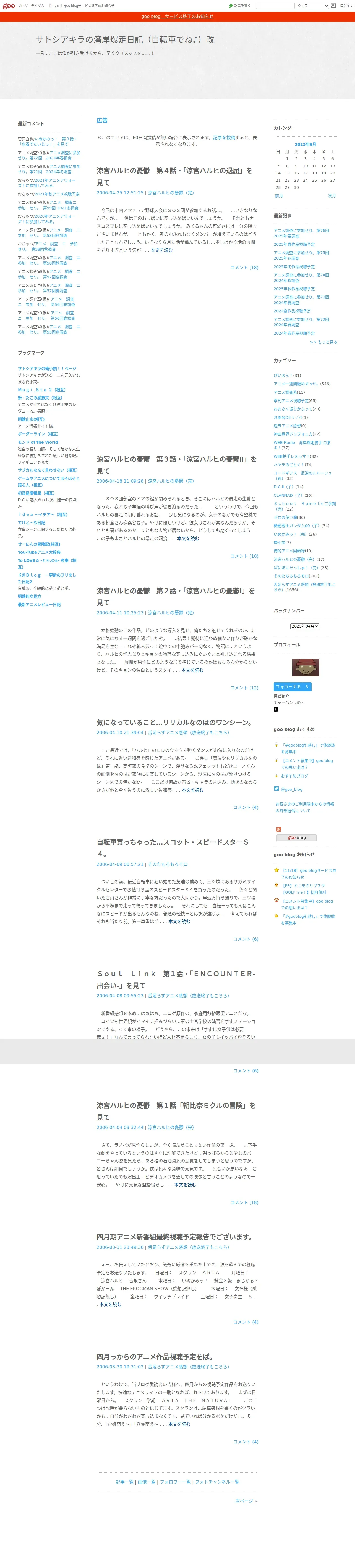The height and width of the screenshot is (1568, 355).
Task: Click 次月 in the calendar
Action: coord(332,196)
